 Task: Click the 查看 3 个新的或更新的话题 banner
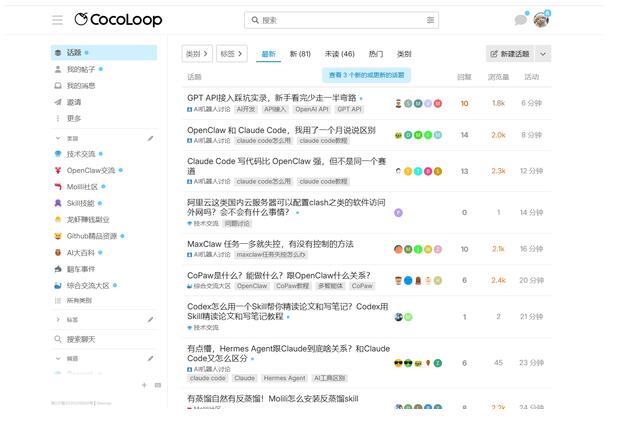point(367,75)
